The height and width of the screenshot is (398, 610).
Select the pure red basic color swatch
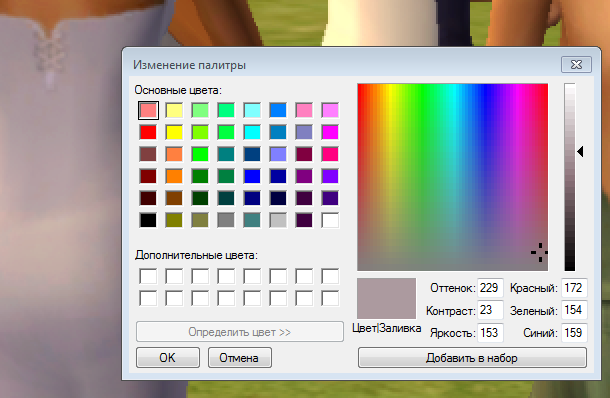148,132
